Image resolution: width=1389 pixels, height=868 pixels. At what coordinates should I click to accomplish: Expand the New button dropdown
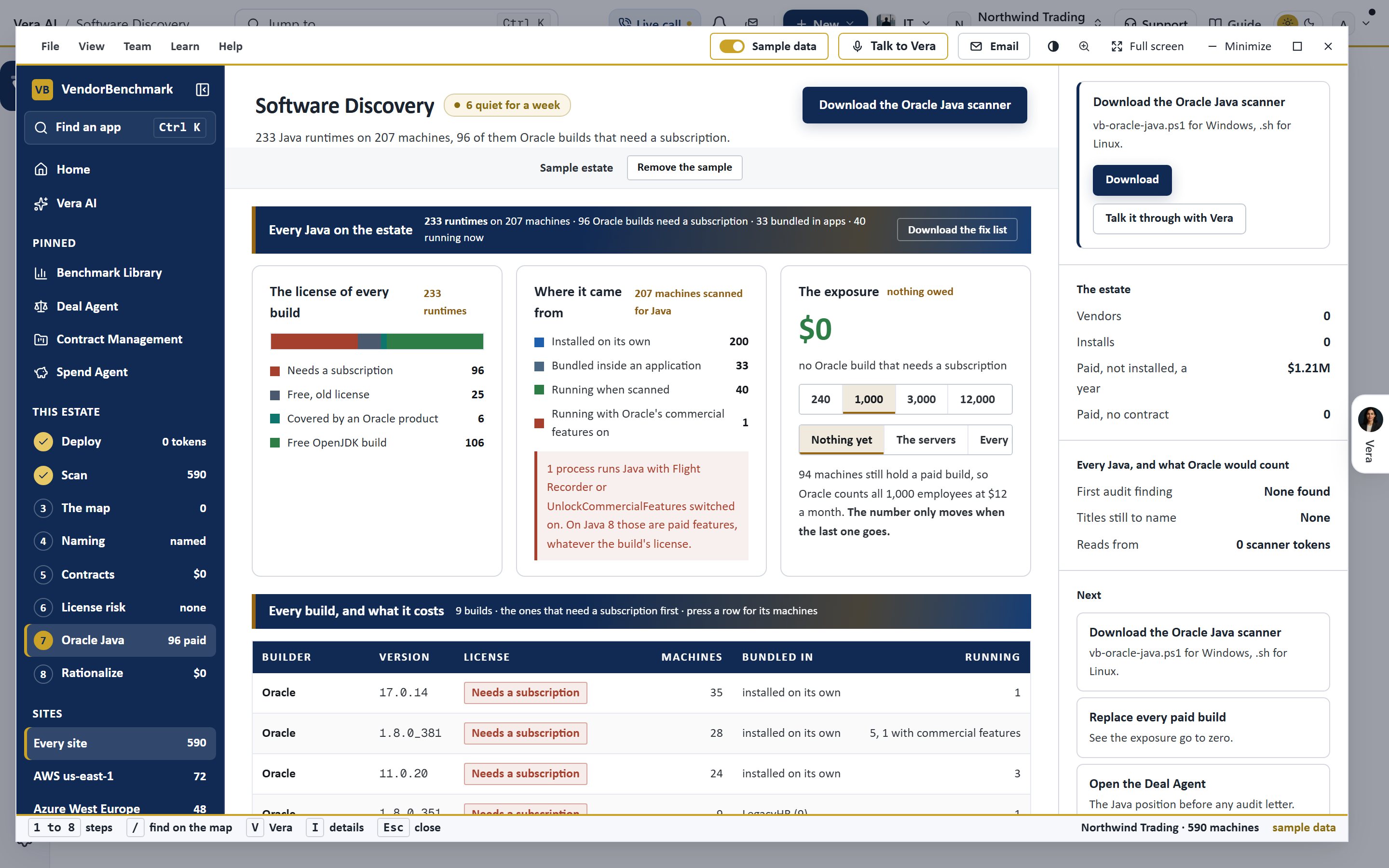coord(850,24)
